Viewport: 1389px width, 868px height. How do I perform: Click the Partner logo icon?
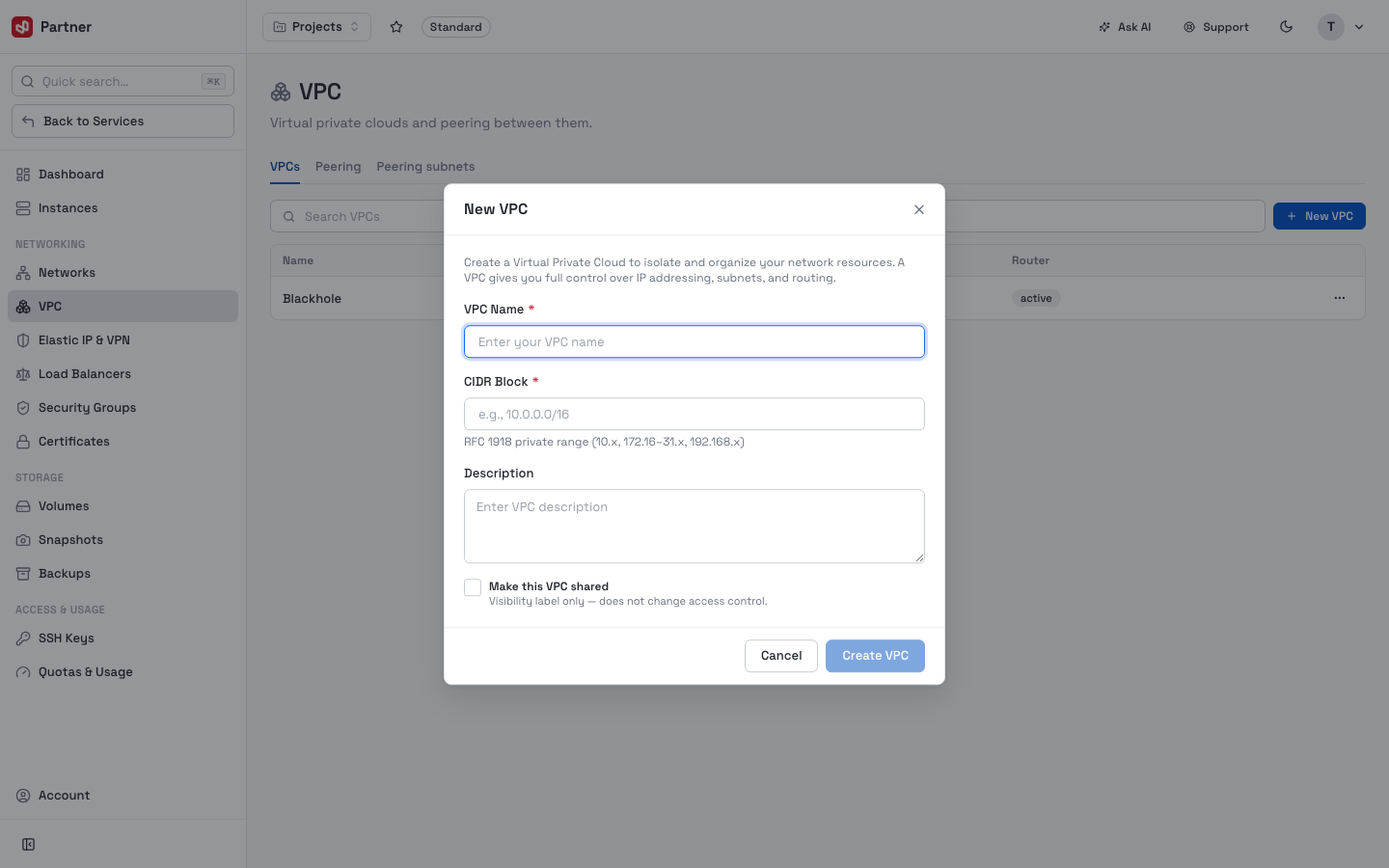pyautogui.click(x=22, y=27)
